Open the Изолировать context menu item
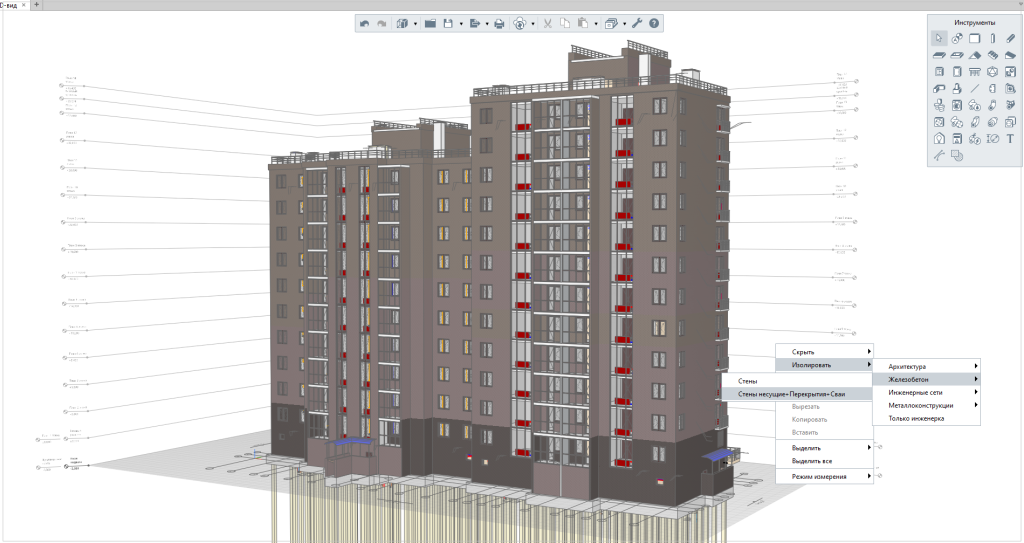Screen dimensions: 1024x543 point(824,365)
